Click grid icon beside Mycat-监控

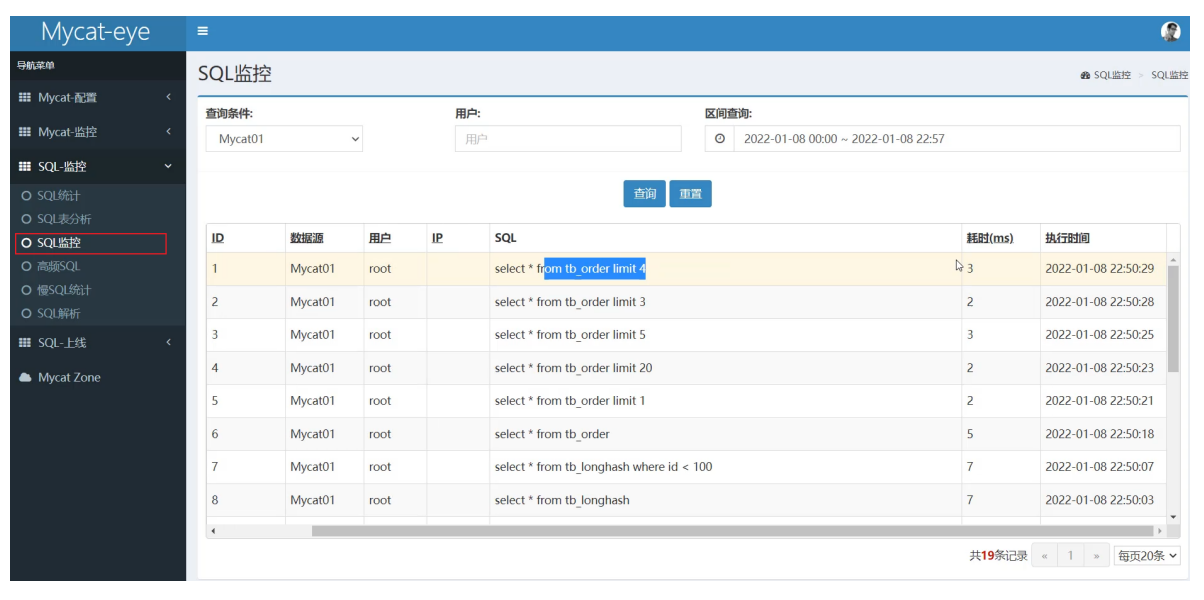[25, 132]
